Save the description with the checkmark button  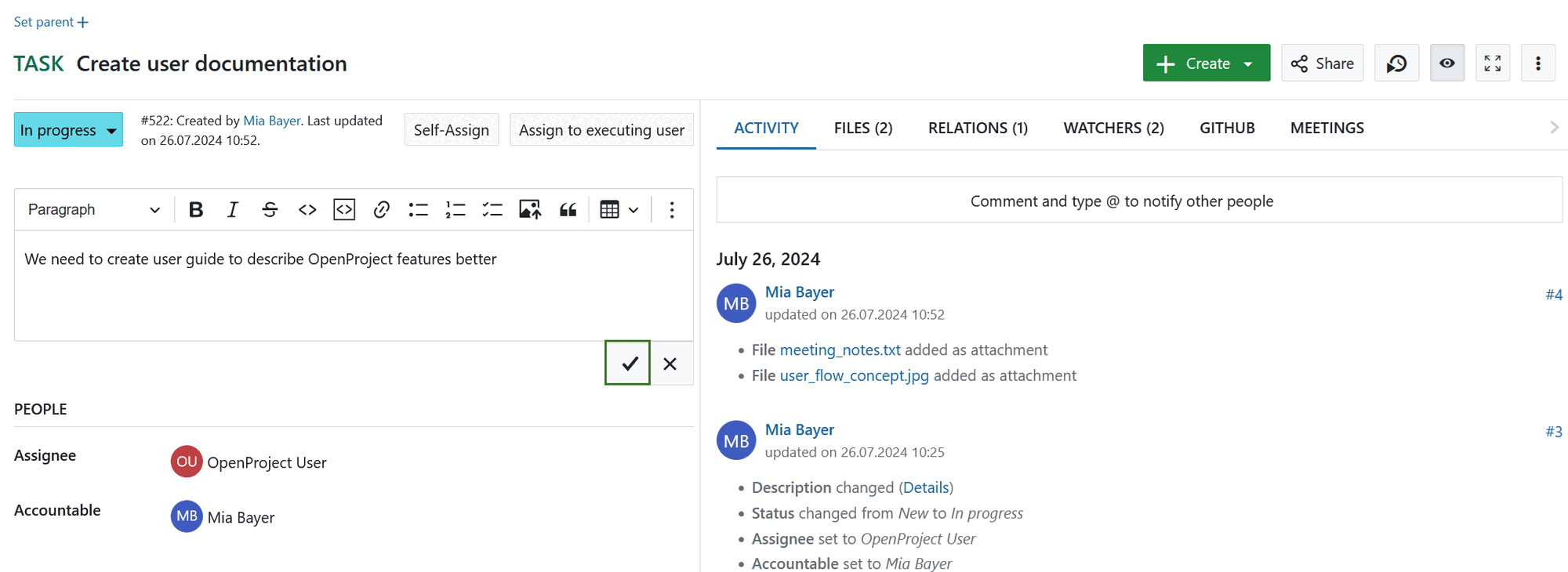[x=627, y=364]
